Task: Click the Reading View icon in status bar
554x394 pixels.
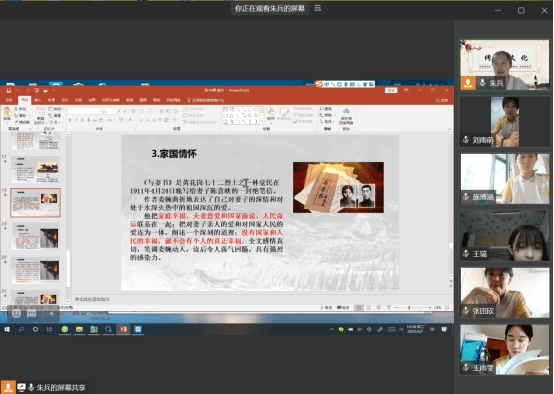Action: (x=379, y=308)
